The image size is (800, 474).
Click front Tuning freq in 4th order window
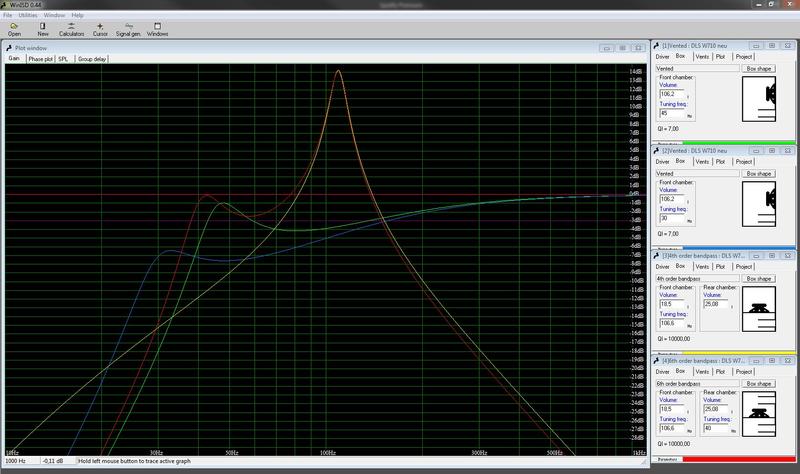(x=672, y=323)
